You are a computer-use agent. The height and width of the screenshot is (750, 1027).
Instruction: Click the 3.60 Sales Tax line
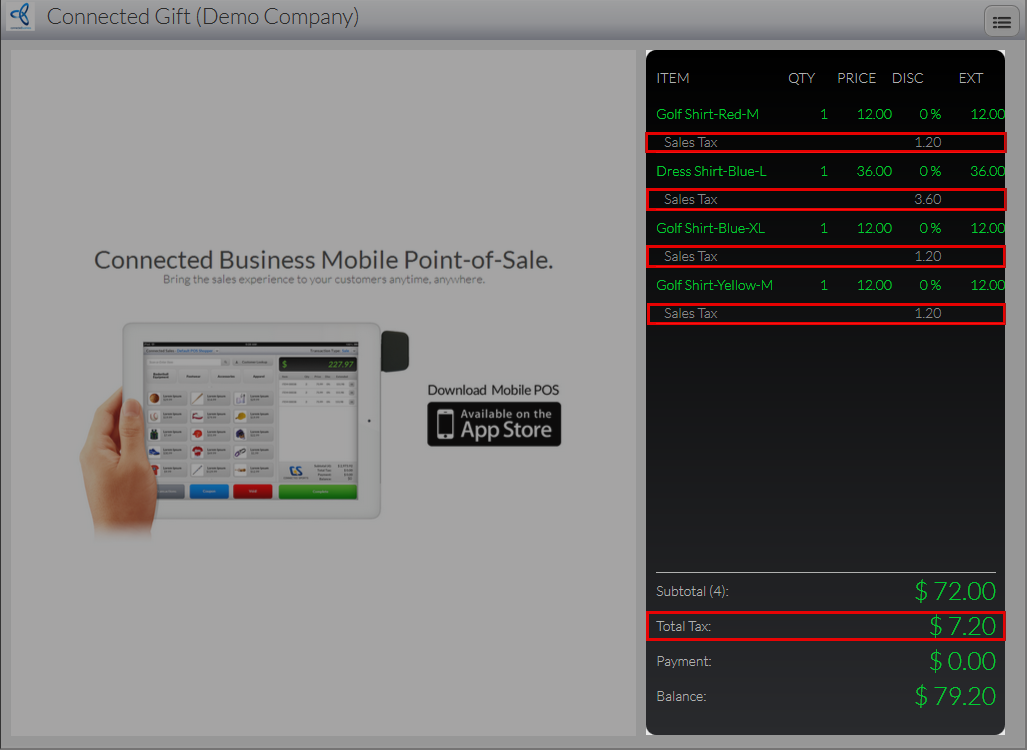(x=825, y=199)
